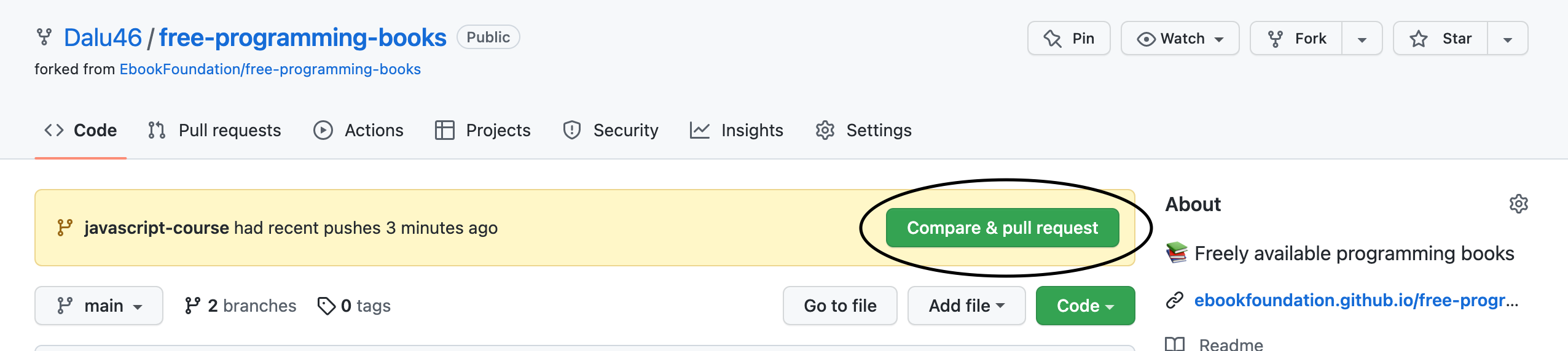1568x351 pixels.
Task: Open the Insights tab
Action: 736,130
